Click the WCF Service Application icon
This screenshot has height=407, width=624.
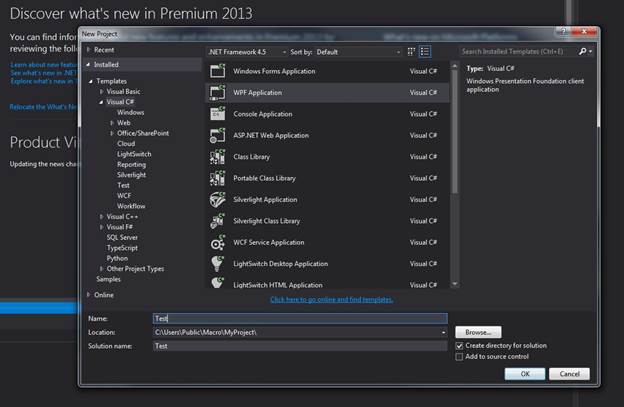coord(218,242)
